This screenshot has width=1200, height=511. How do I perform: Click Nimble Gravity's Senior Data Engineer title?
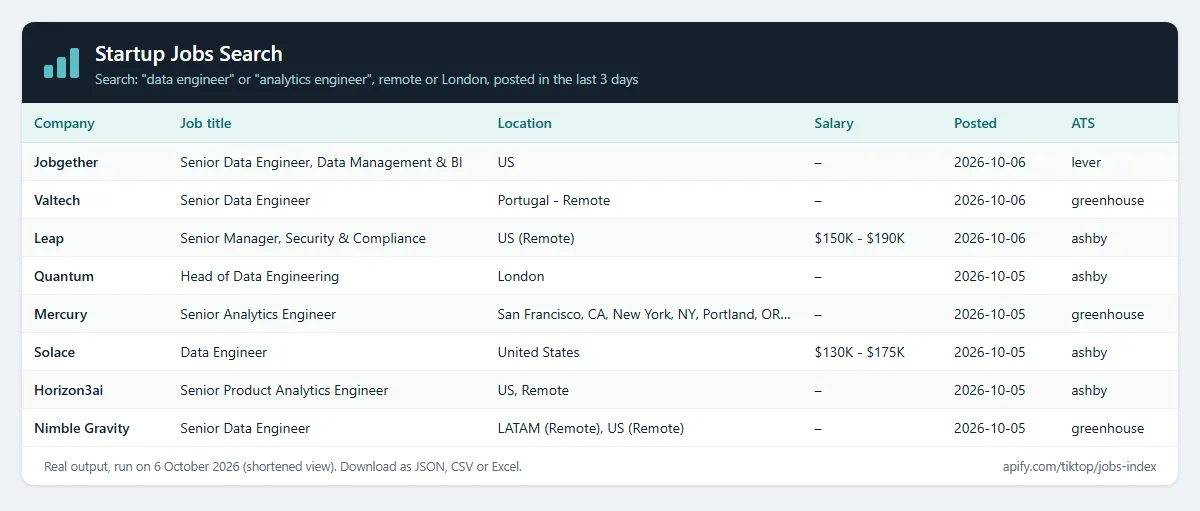(x=245, y=428)
